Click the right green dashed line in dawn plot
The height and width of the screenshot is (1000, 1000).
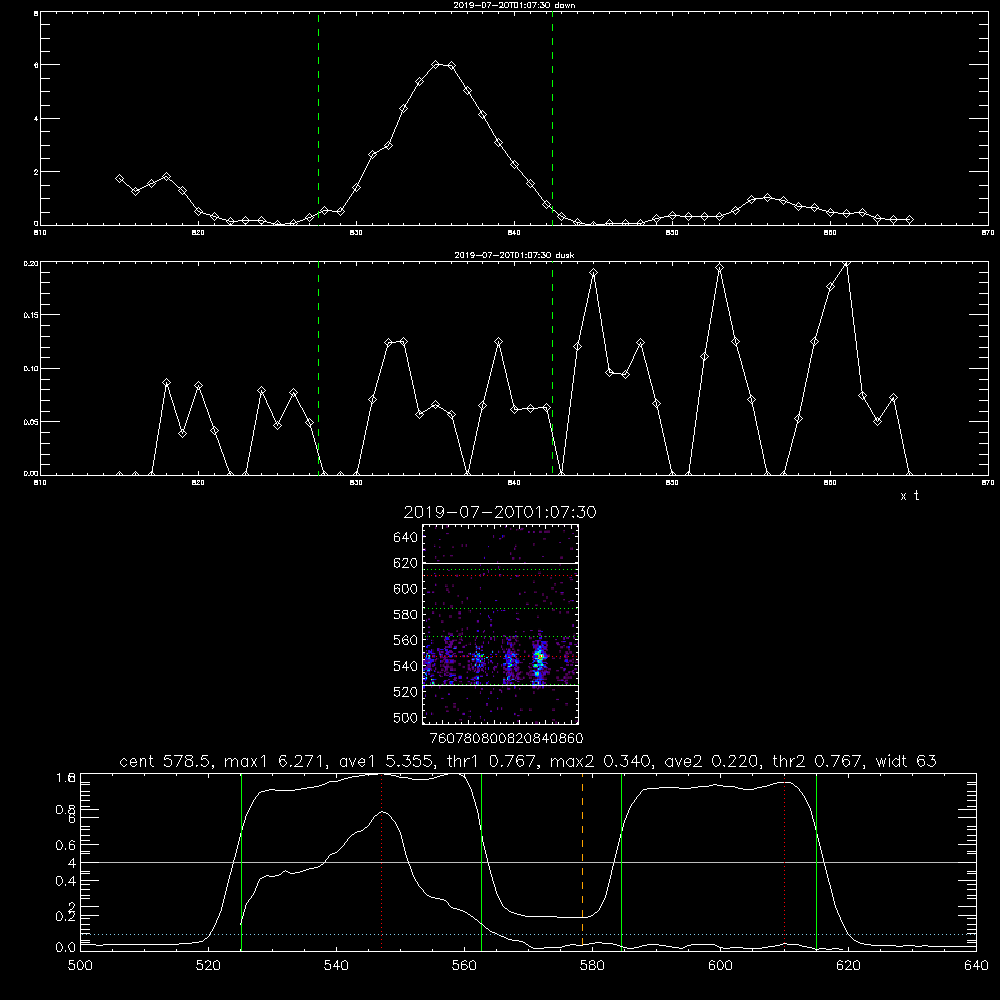[x=552, y=118]
